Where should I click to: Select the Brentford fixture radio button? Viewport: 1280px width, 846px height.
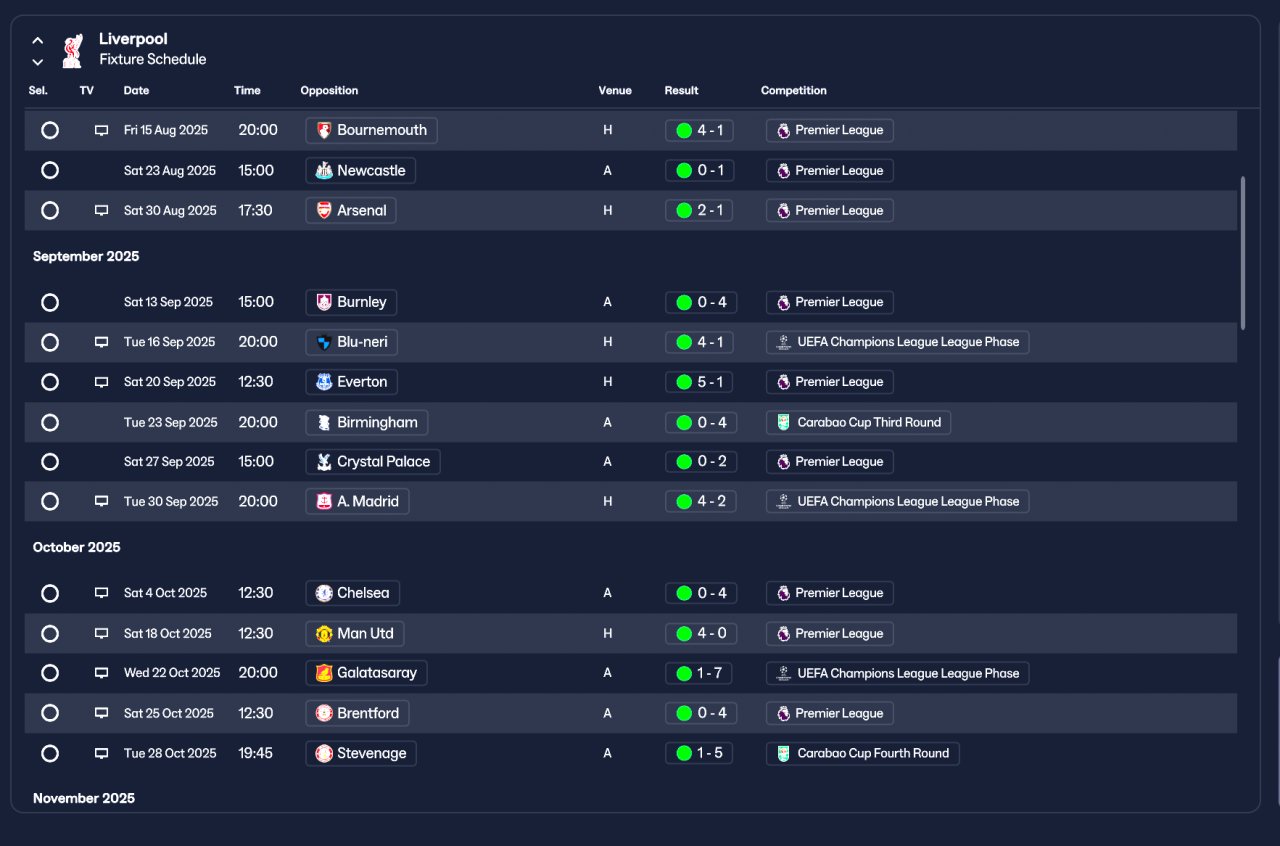tap(50, 713)
